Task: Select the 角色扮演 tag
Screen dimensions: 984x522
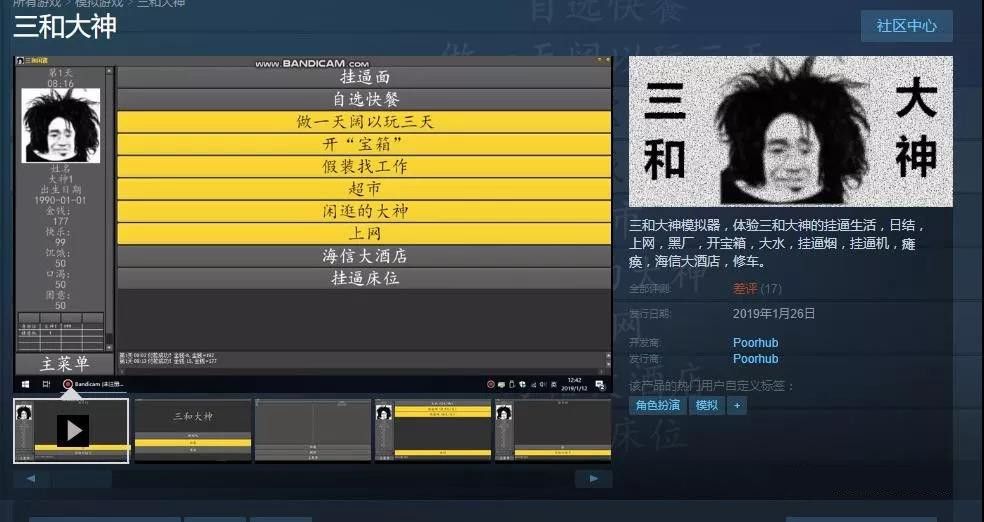Action: click(658, 405)
